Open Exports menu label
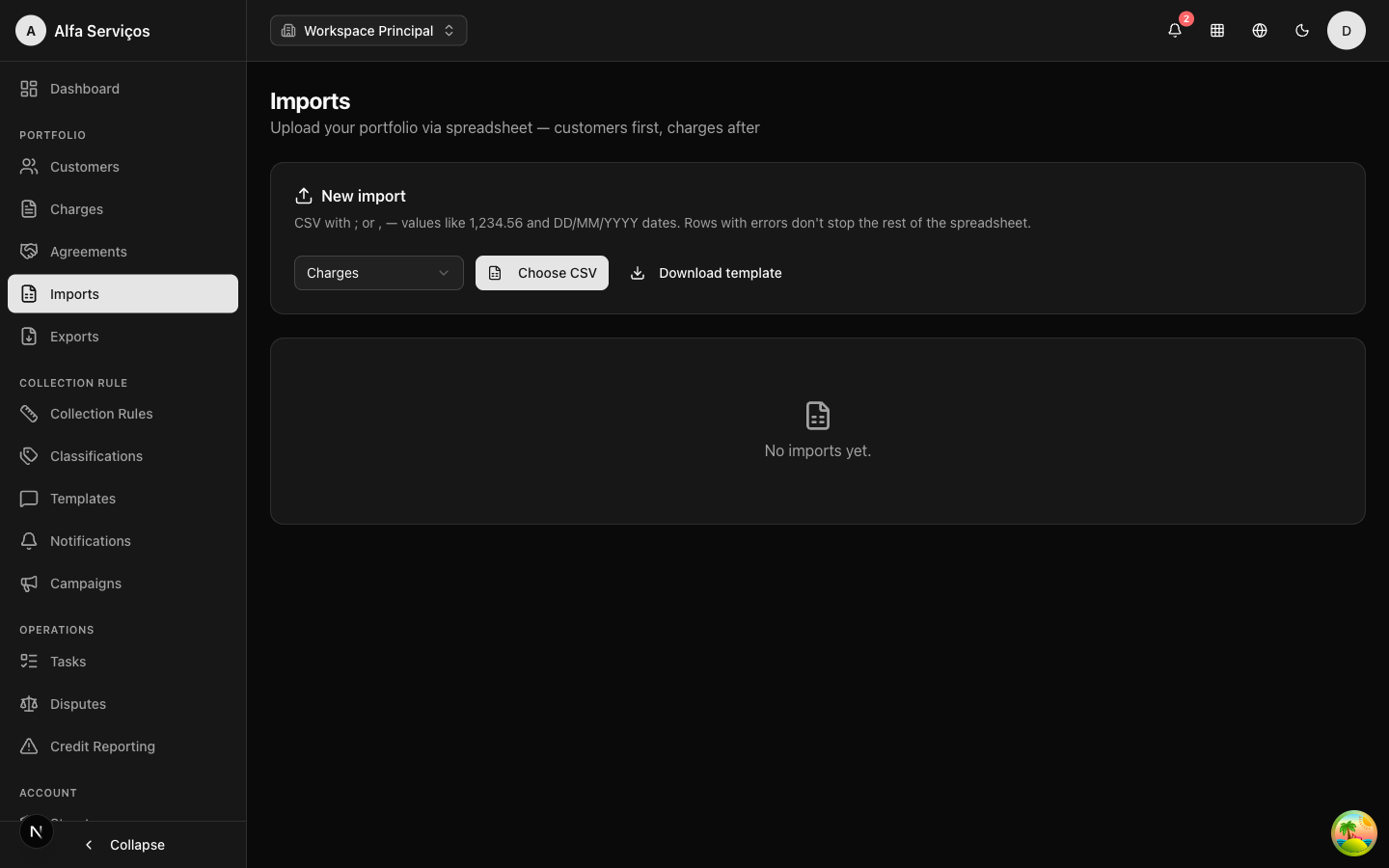The image size is (1389, 868). 74,337
